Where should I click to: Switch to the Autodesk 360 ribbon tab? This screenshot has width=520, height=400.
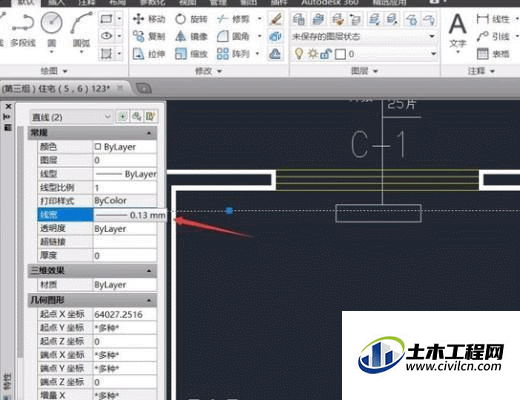[330, 3]
